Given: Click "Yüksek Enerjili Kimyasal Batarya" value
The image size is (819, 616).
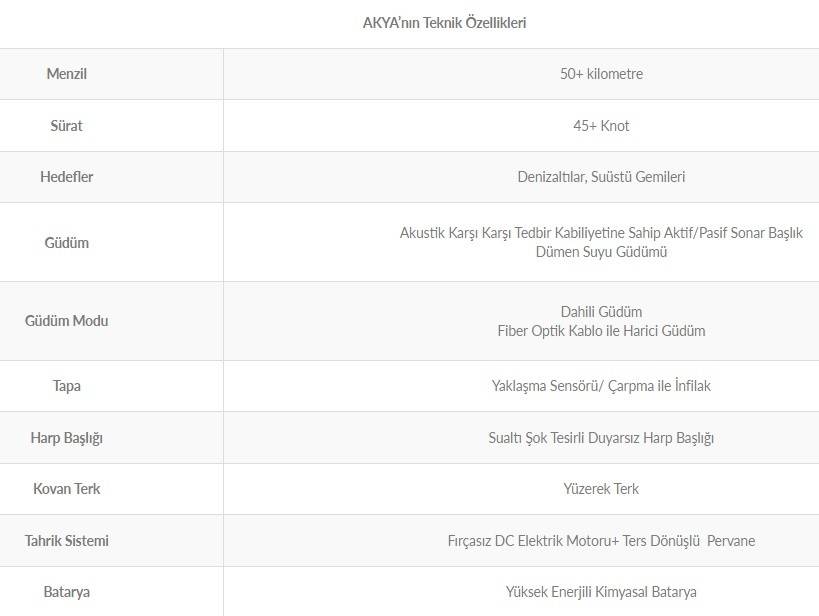Looking at the screenshot, I should click(601, 592).
